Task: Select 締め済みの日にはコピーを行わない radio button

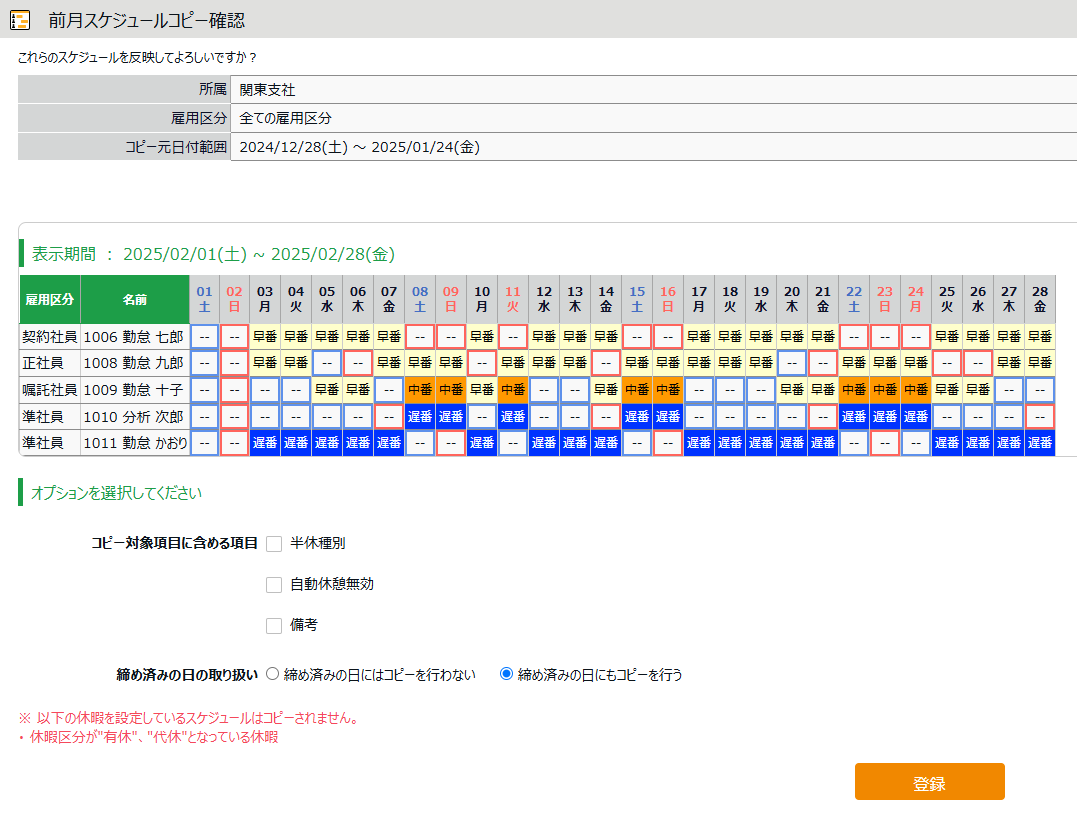Action: (x=272, y=675)
